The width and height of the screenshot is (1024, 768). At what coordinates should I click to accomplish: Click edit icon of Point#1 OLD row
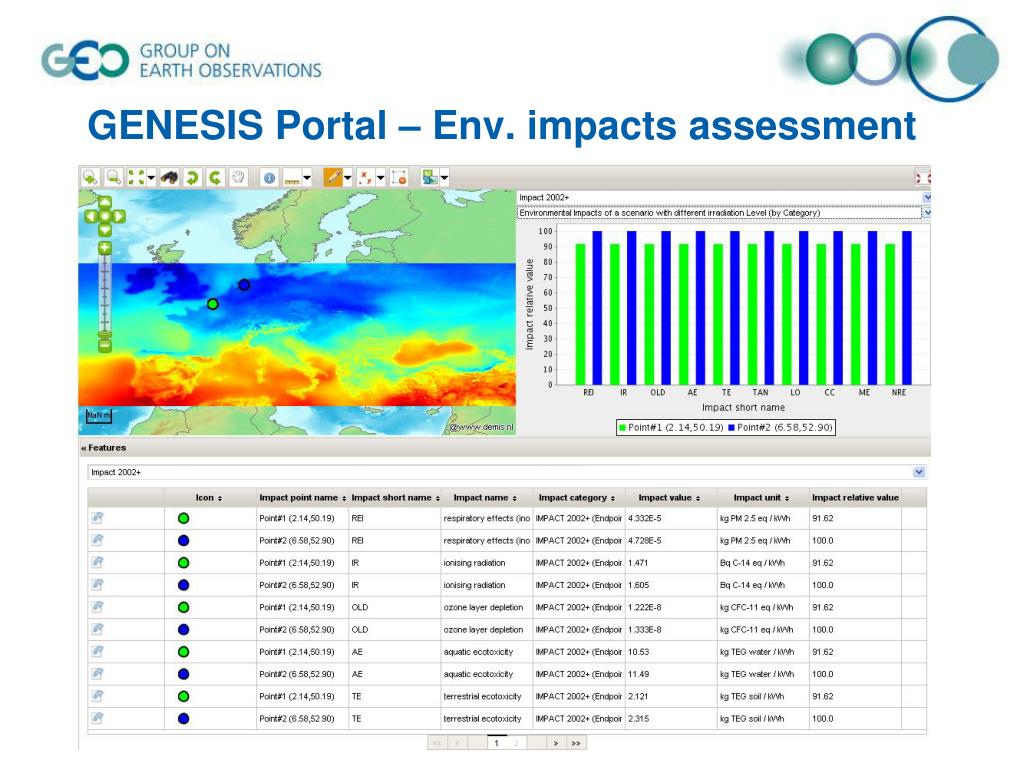97,607
